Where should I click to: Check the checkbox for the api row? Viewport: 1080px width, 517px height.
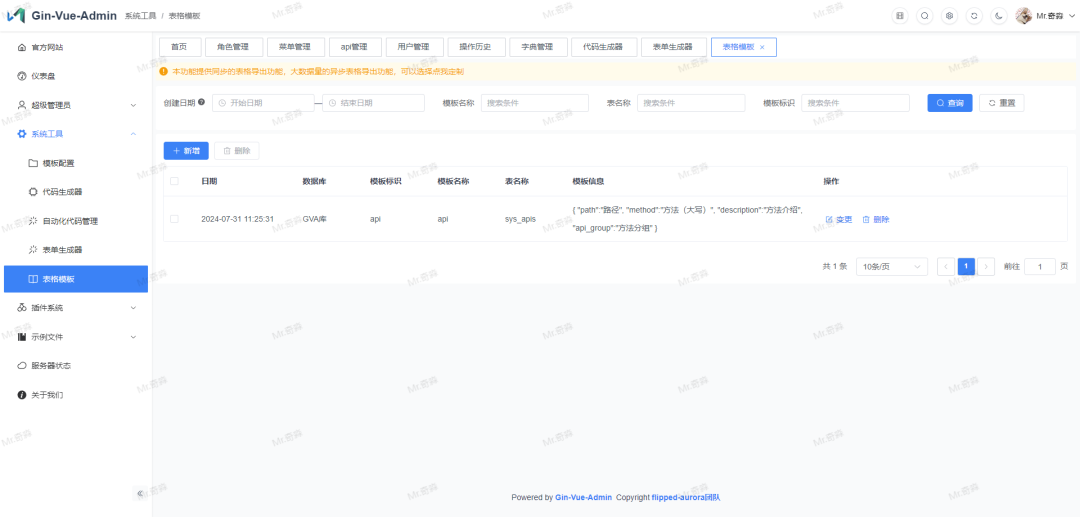click(174, 219)
